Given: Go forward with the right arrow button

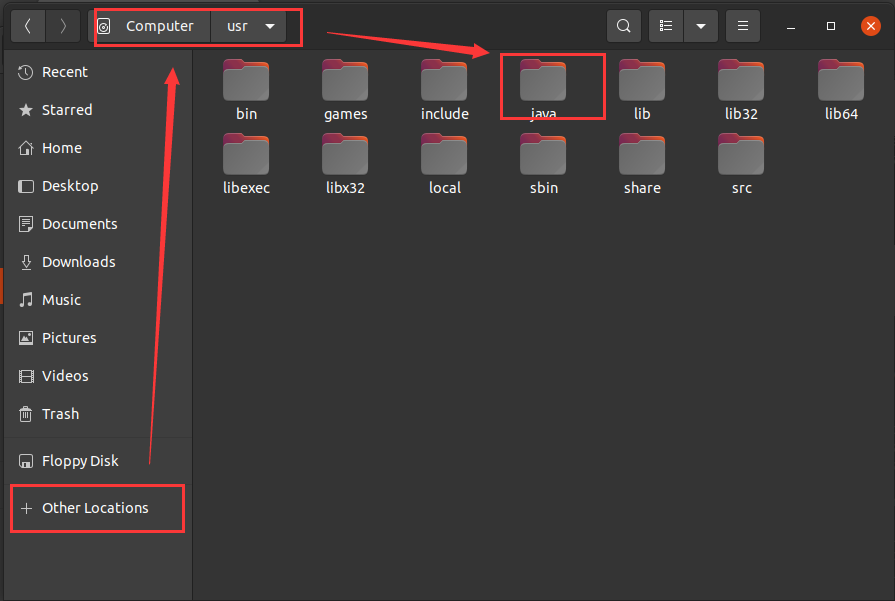Looking at the screenshot, I should pos(63,26).
